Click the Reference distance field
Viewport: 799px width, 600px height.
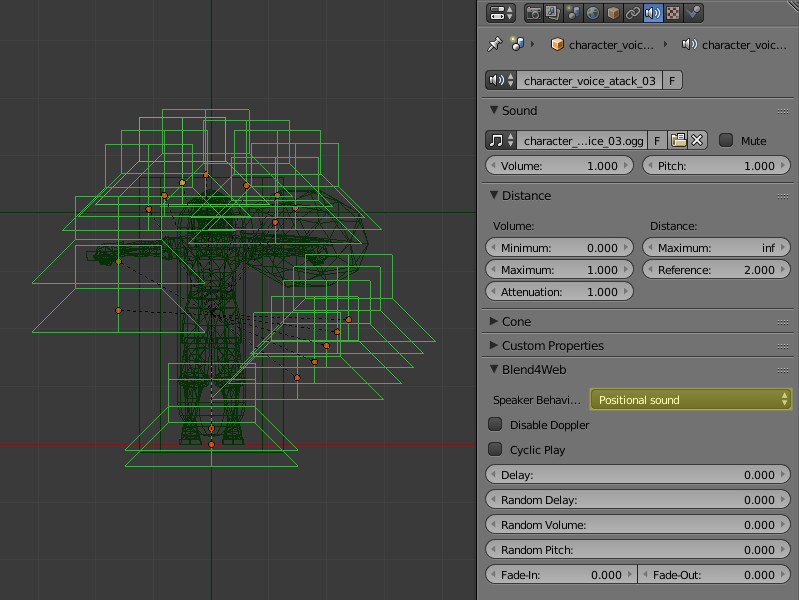[x=716, y=270]
